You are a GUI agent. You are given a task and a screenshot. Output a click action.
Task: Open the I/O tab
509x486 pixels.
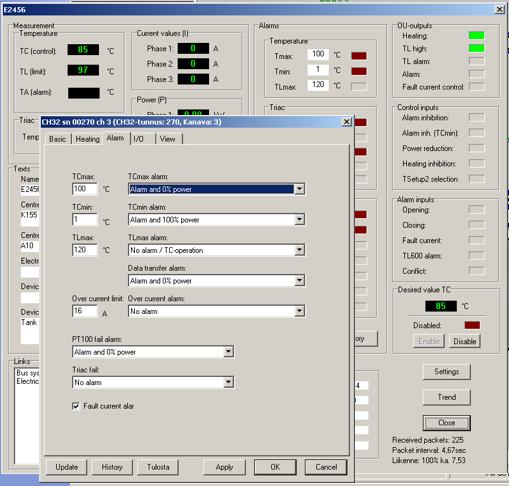click(x=138, y=139)
